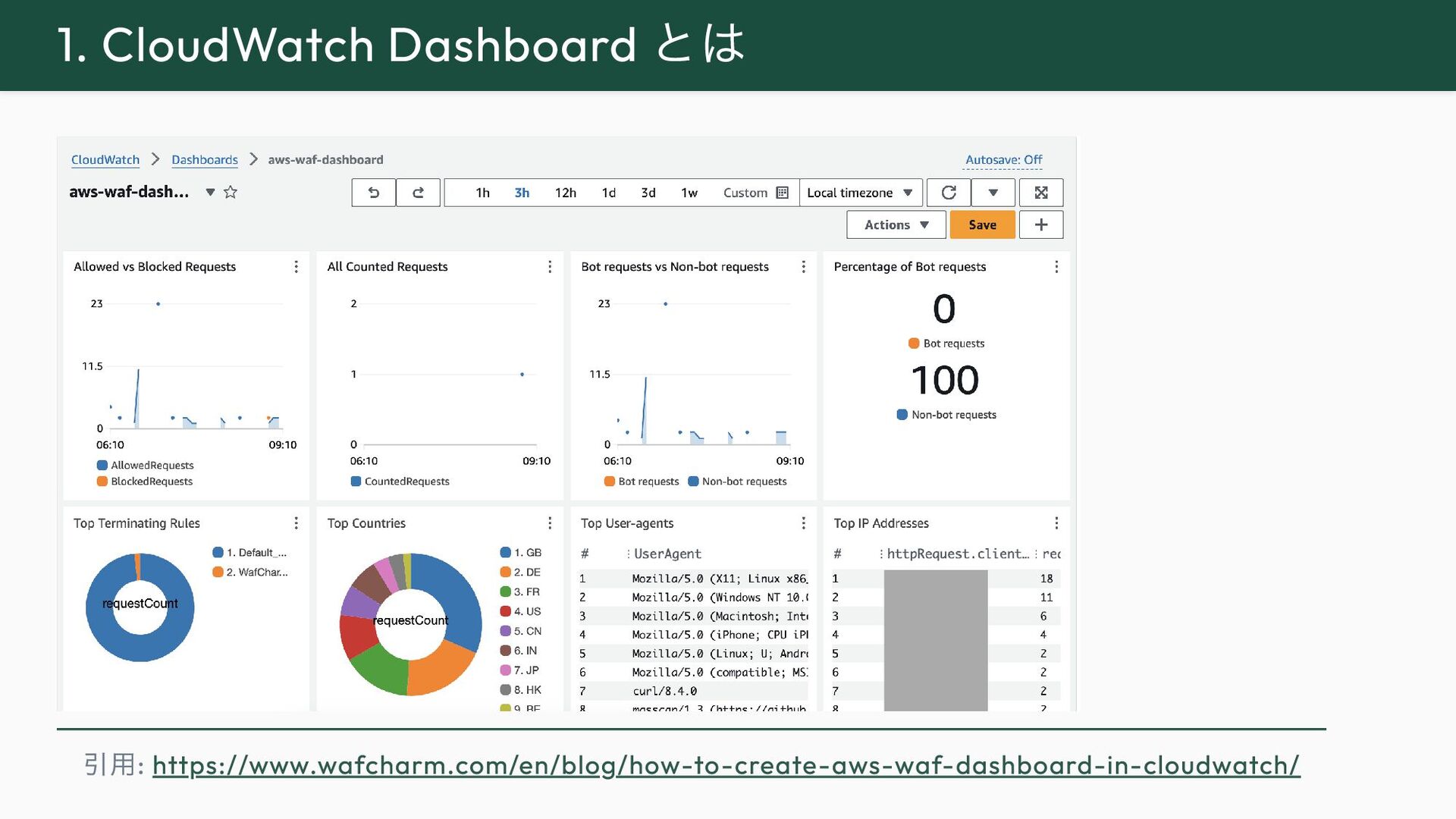Screen dimensions: 1456x819
Task: Click the refresh dashboard icon
Action: [x=949, y=193]
